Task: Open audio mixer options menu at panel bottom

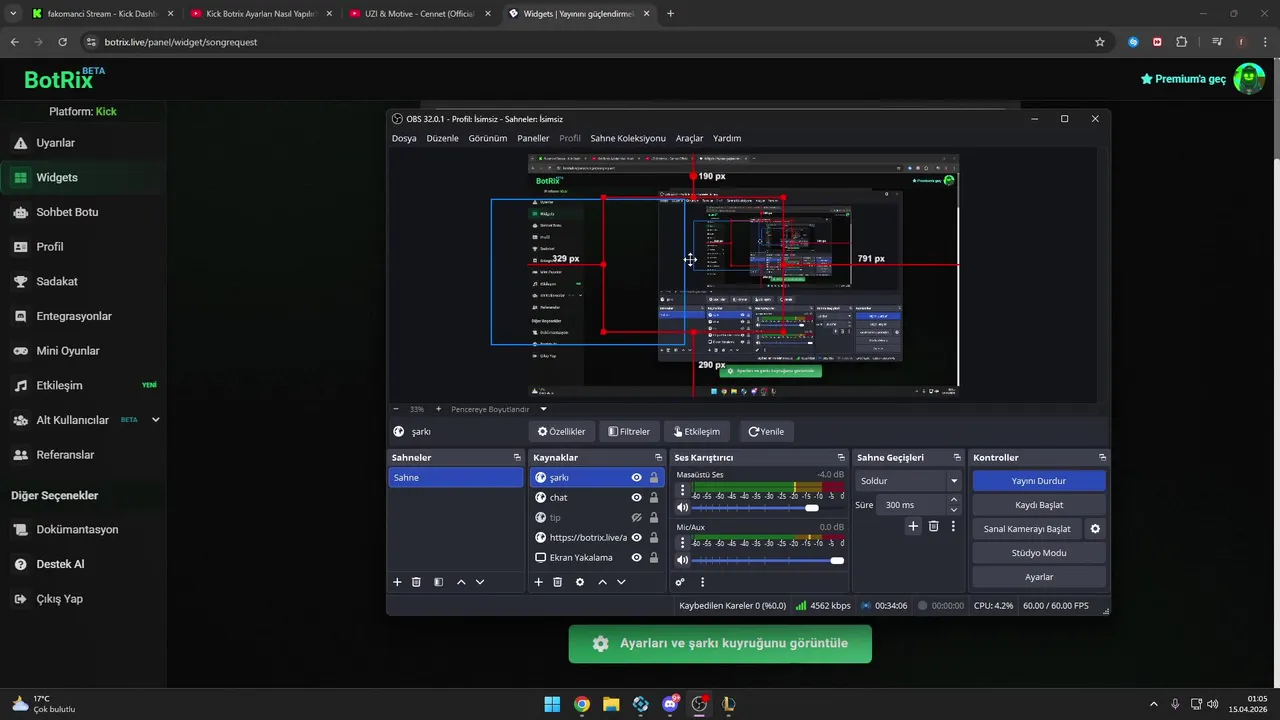Action: (702, 582)
